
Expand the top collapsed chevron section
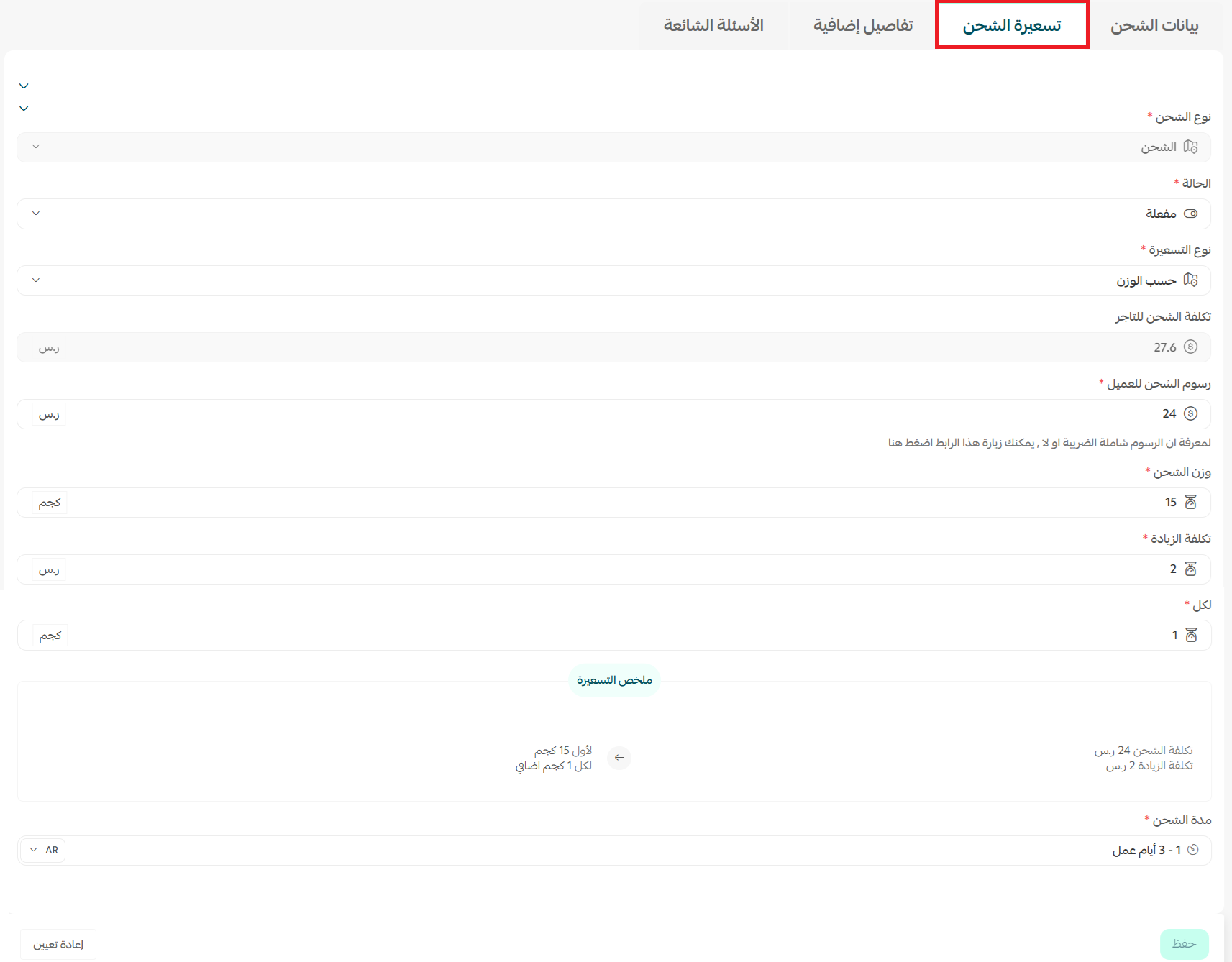click(x=23, y=85)
